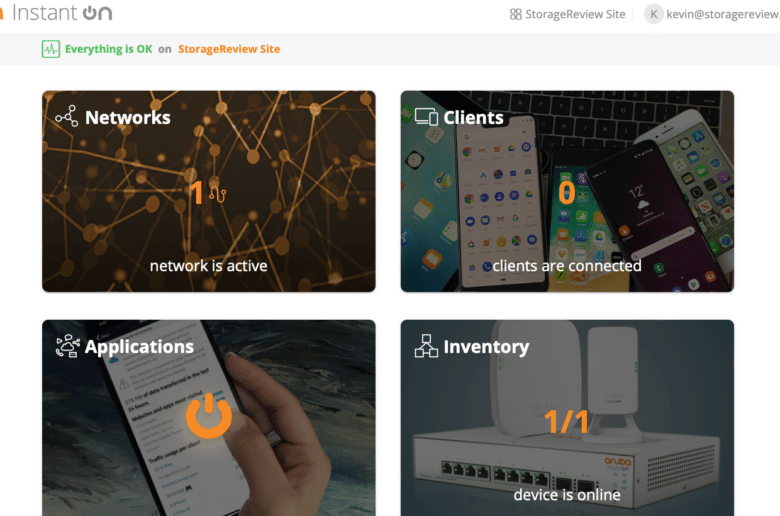Viewport: 780px width, 516px height.
Task: Click the orange power icon on Applications
Action: pos(208,415)
